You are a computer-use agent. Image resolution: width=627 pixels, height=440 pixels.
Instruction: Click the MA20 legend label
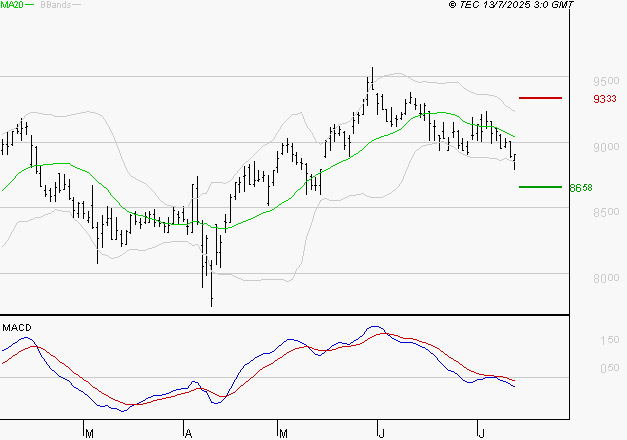11,4
